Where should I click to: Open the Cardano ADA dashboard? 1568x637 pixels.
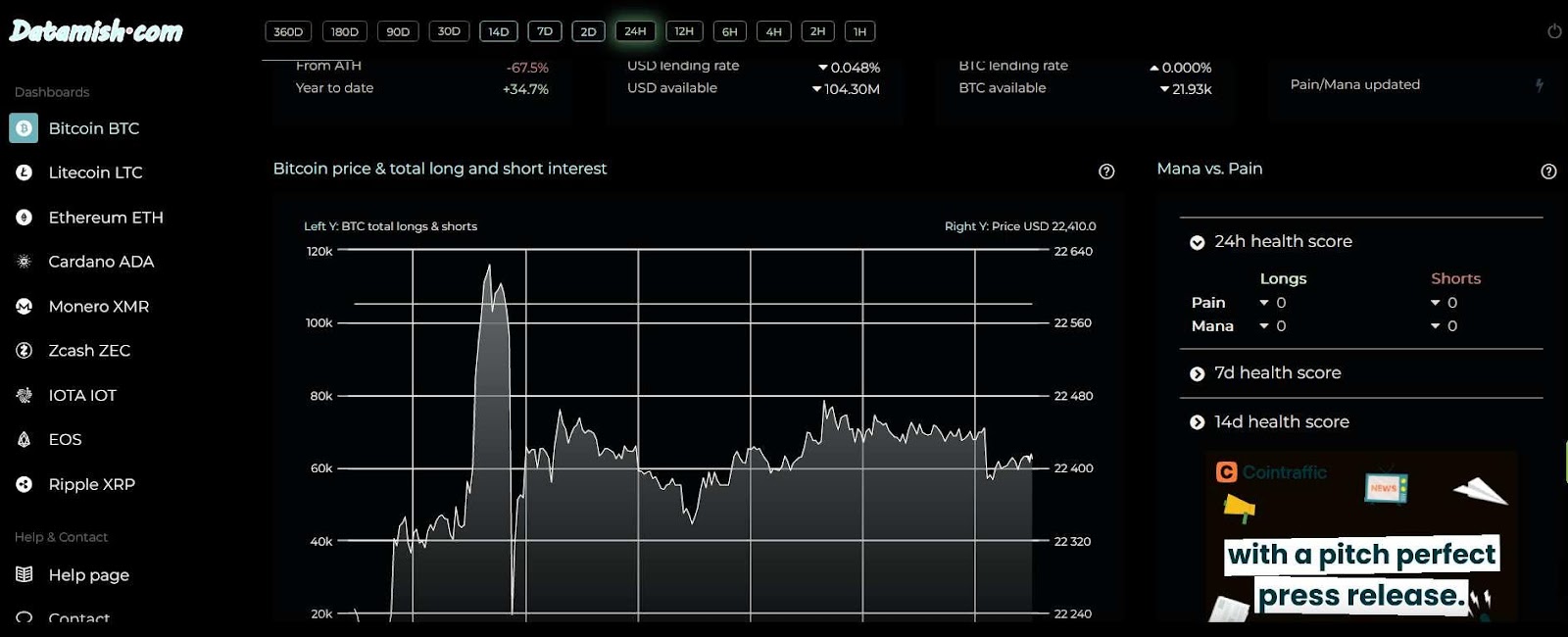click(101, 262)
